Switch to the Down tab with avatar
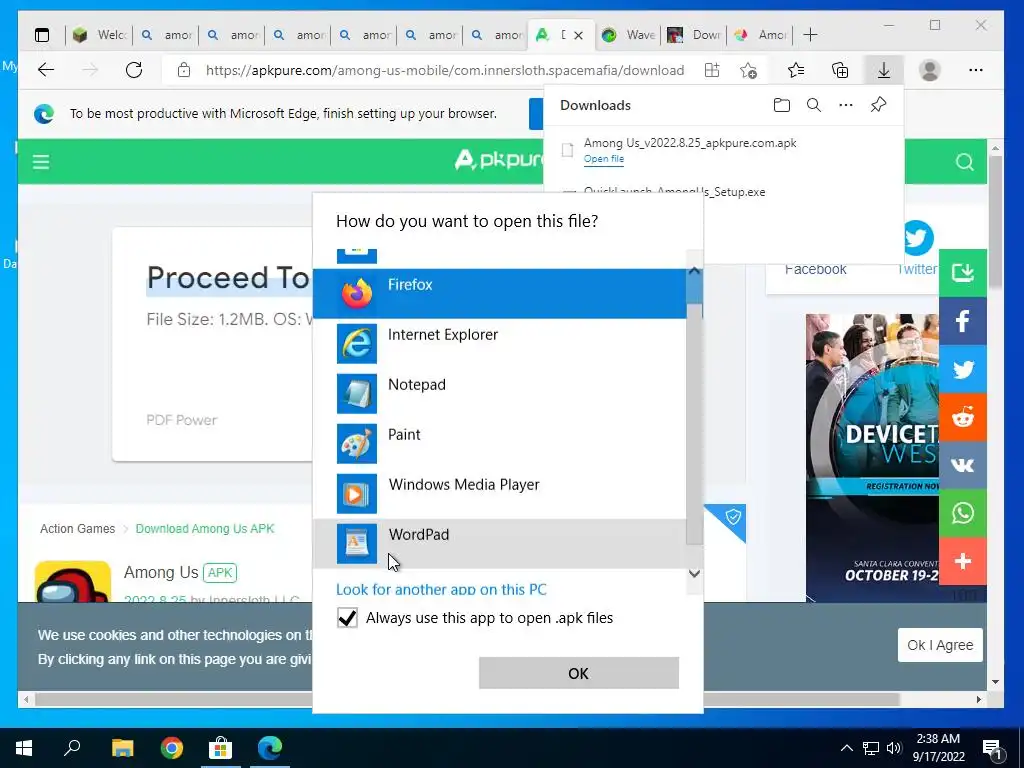 click(x=694, y=35)
